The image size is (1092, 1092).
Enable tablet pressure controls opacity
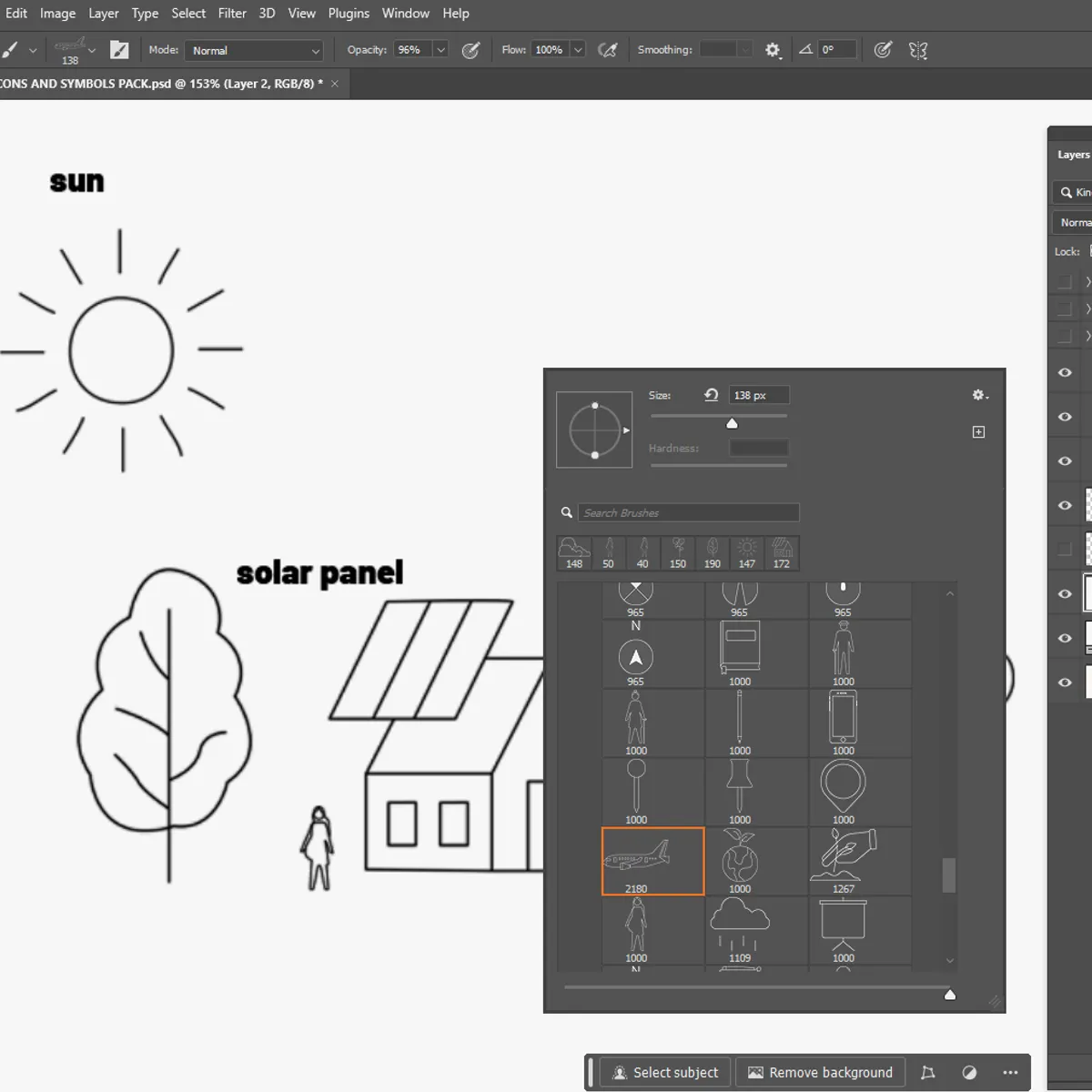pos(471,50)
